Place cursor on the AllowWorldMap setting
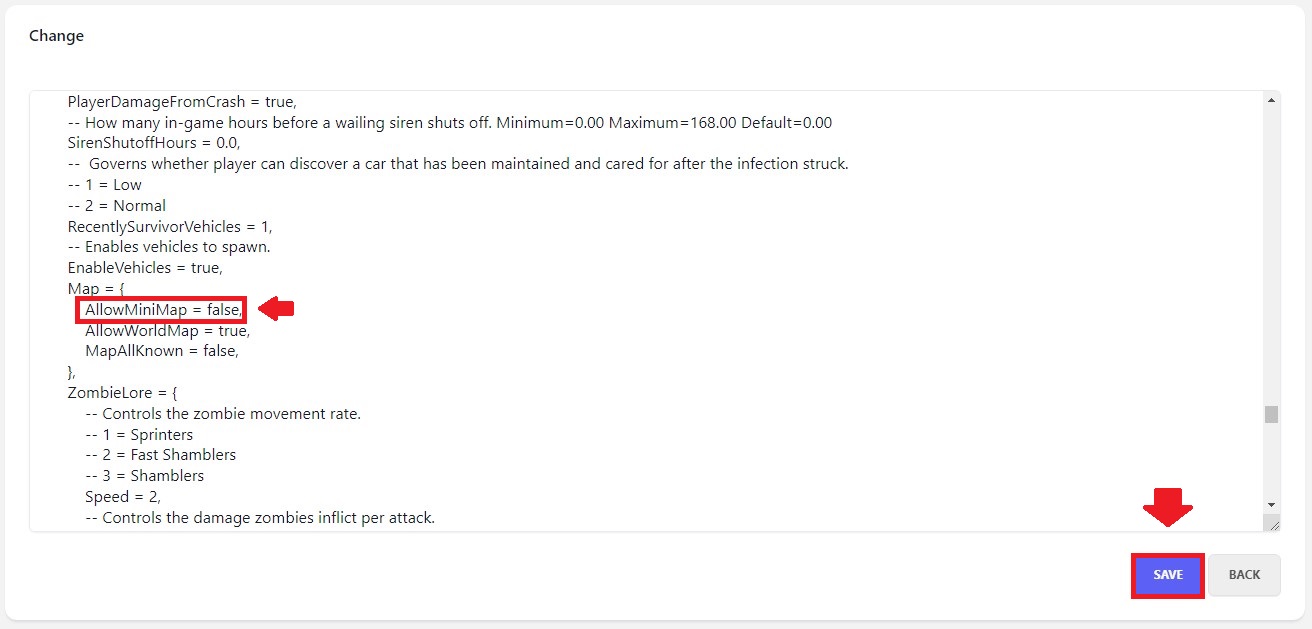 (166, 330)
